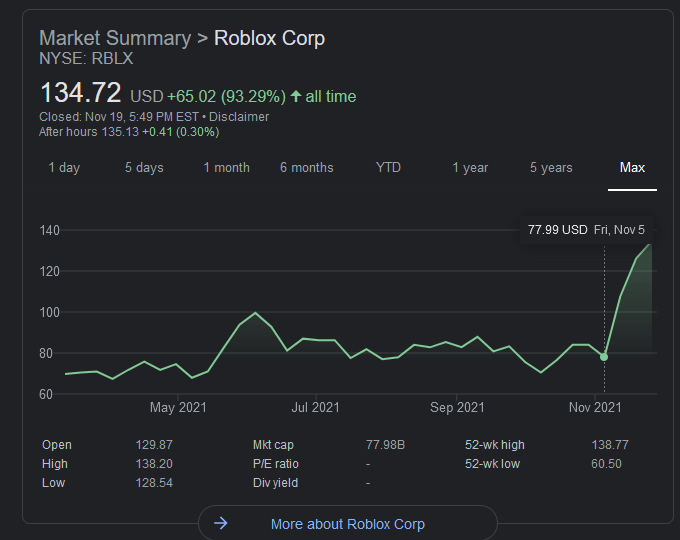Select the Max range tab
Screen dimensions: 680x540
[632, 167]
